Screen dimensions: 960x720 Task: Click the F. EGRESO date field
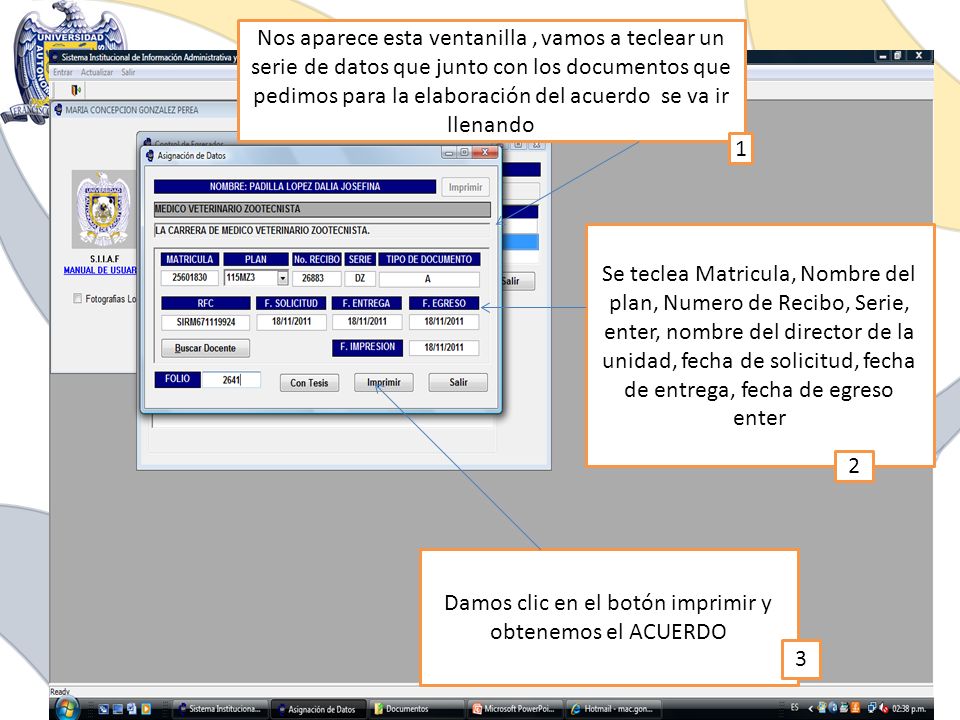click(x=444, y=321)
